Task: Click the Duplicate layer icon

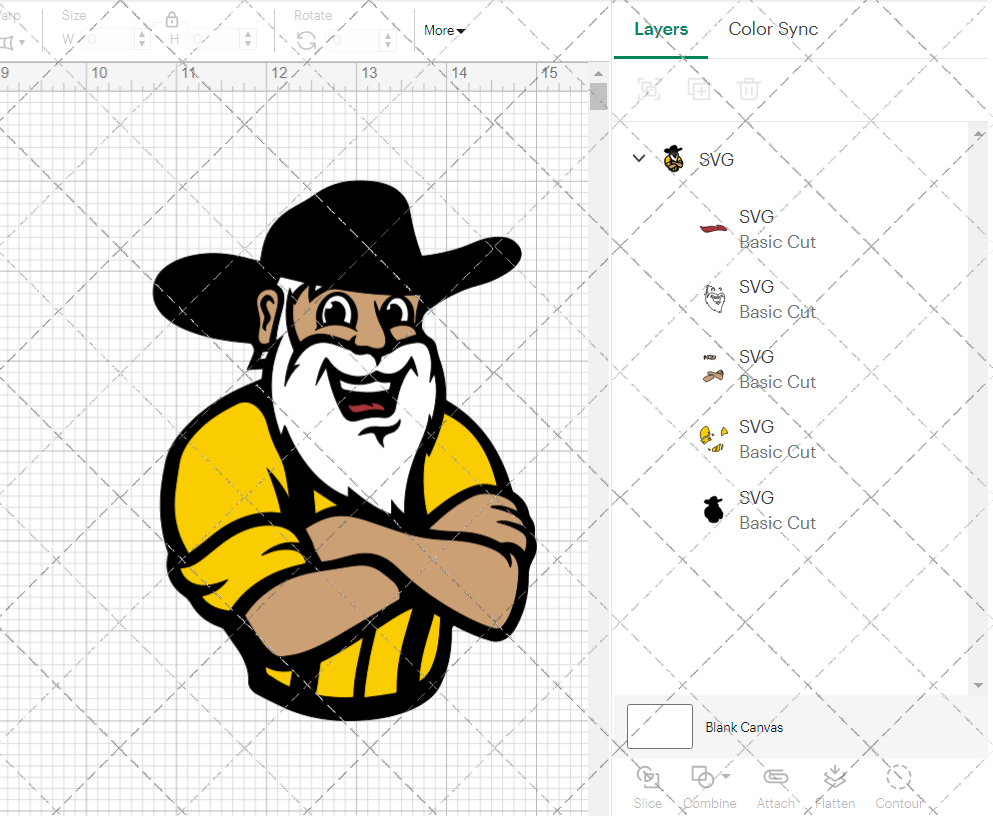Action: (x=699, y=89)
